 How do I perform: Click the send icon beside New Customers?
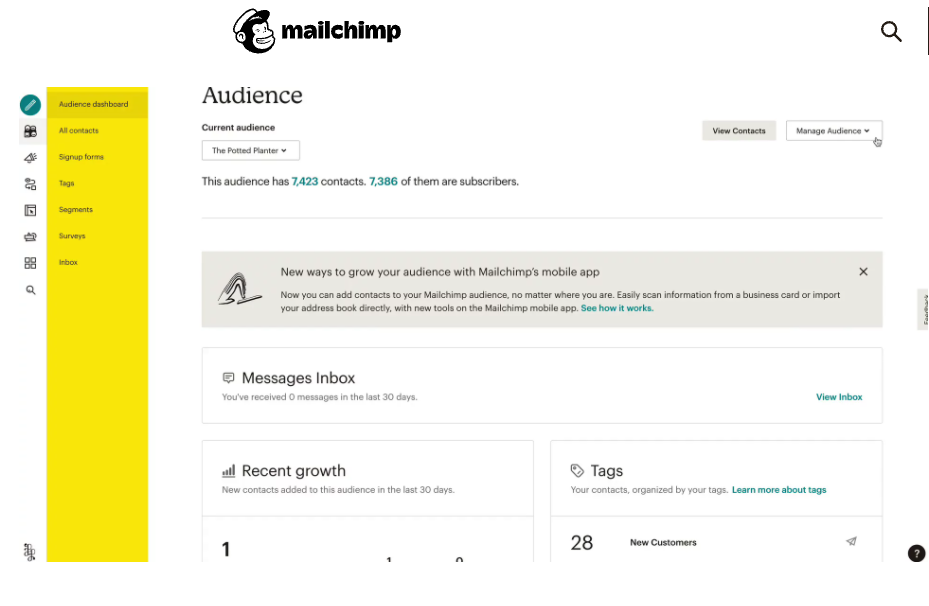[851, 541]
